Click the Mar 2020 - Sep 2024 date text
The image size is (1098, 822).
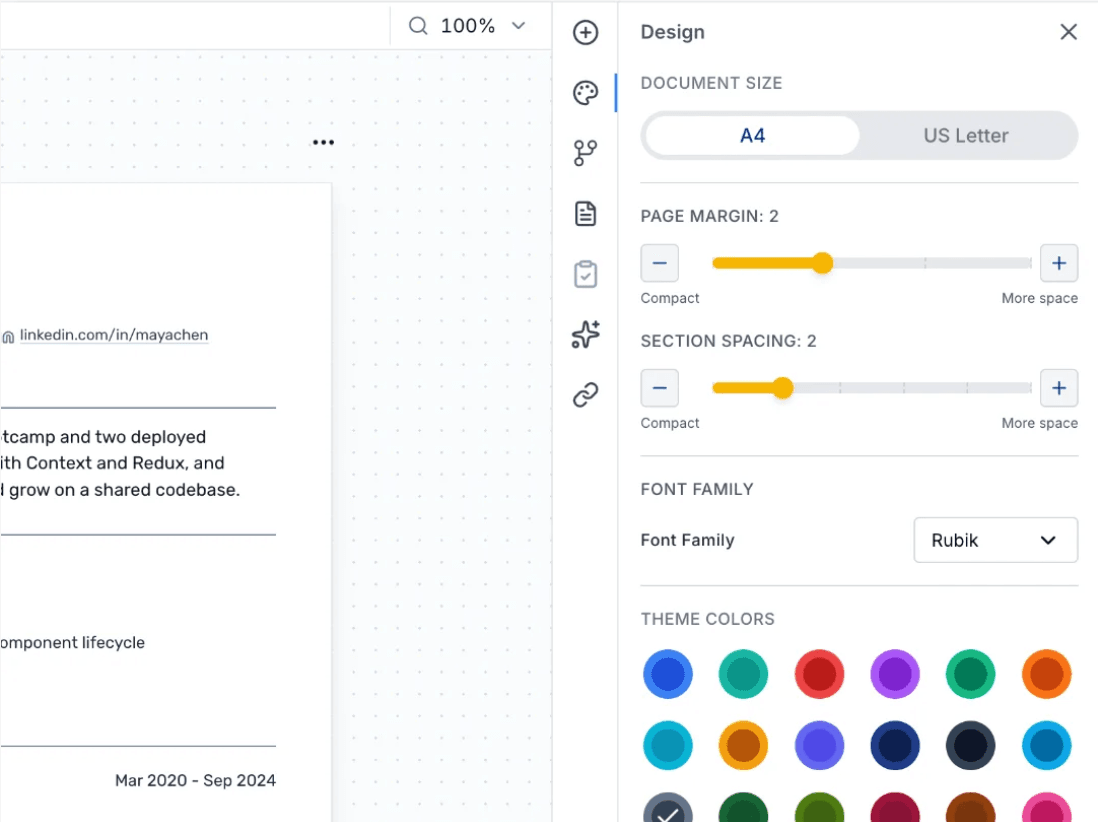[195, 780]
